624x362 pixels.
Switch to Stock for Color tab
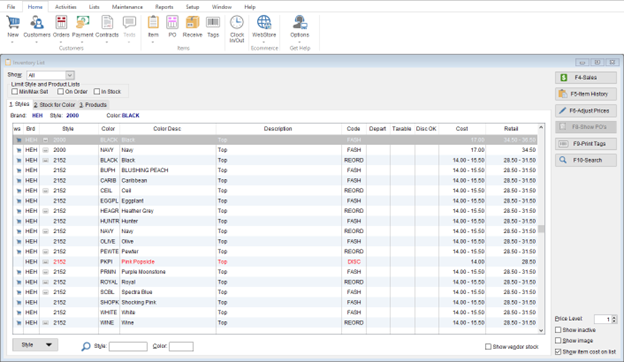coord(55,105)
